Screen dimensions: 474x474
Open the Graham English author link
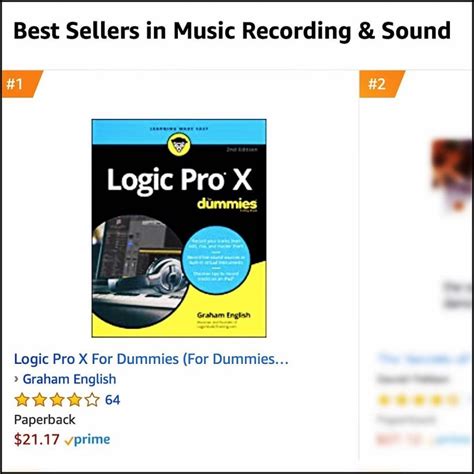point(69,379)
